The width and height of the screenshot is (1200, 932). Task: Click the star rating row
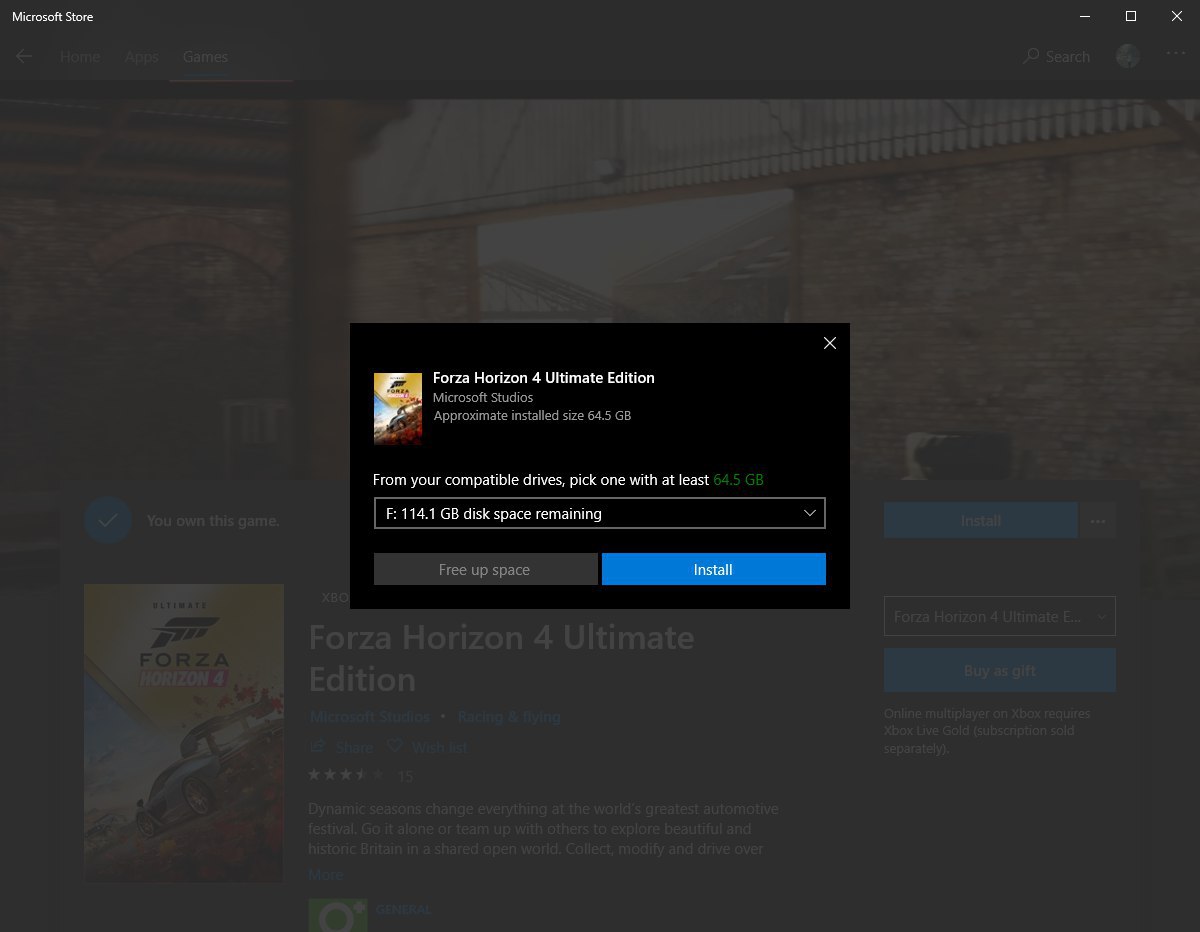[346, 775]
